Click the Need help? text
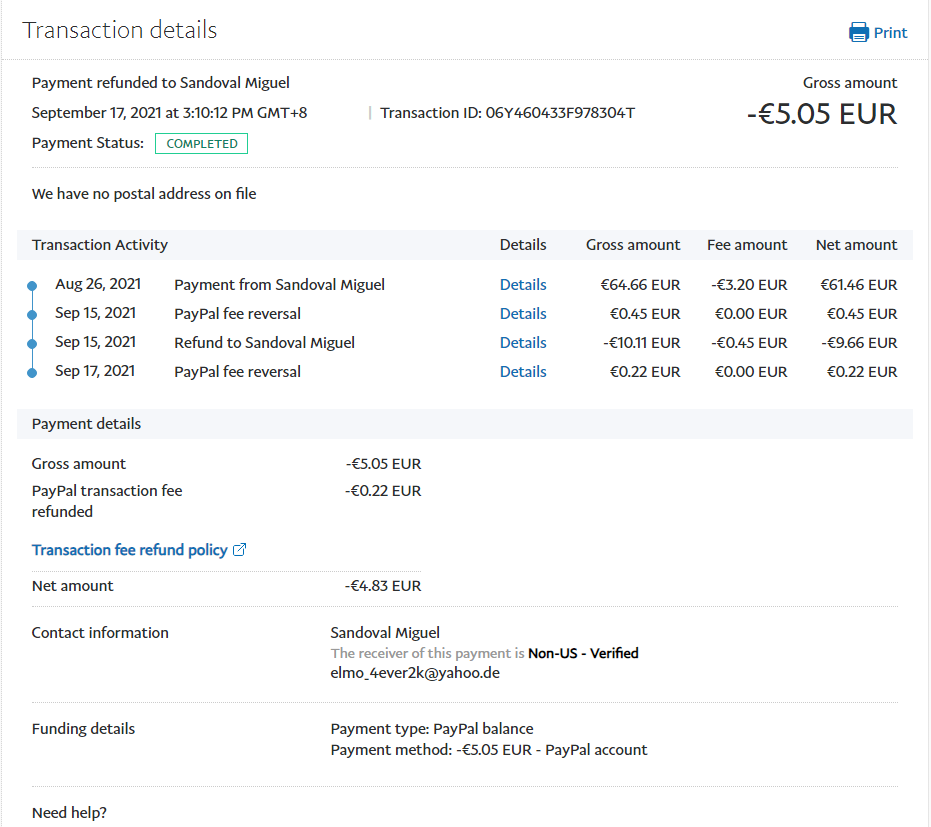Viewport: 931px width, 827px height. click(69, 813)
